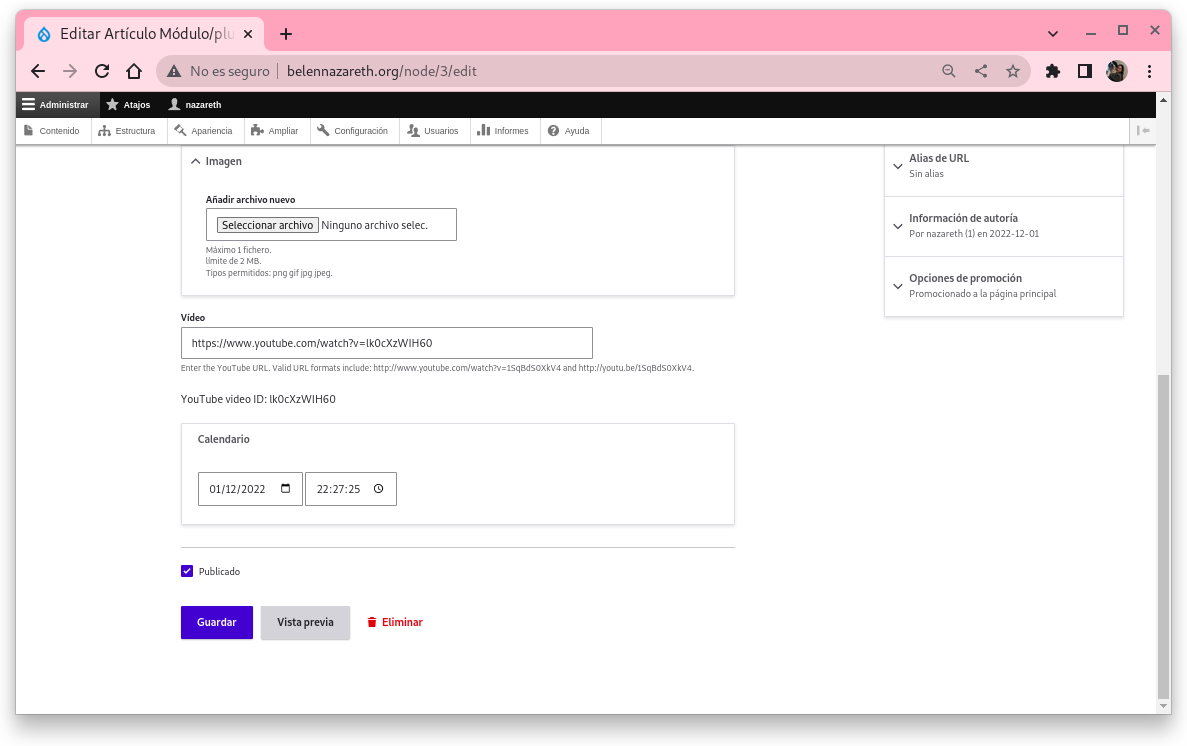Open the browser extensions puzzle icon
The height and width of the screenshot is (746, 1187).
coord(1052,71)
